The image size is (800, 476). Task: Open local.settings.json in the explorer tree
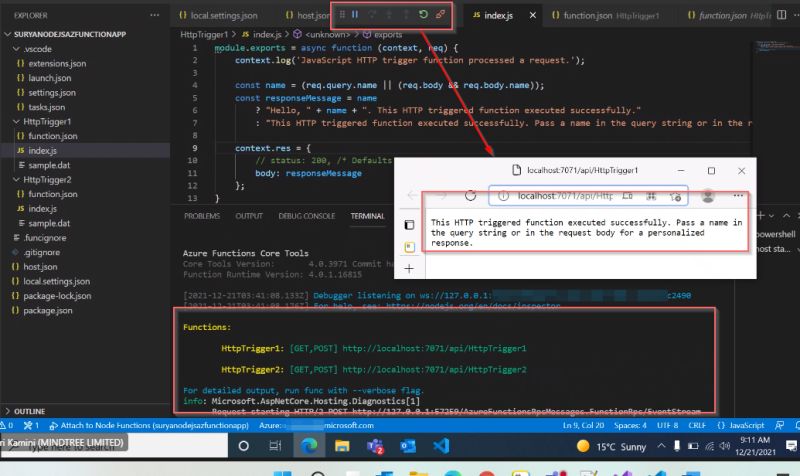[56, 282]
